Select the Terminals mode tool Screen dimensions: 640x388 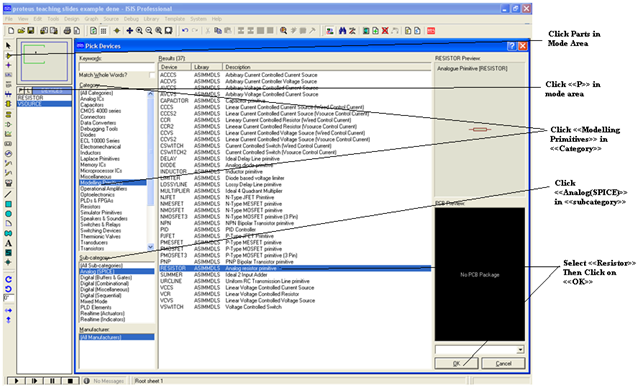[x=8, y=115]
